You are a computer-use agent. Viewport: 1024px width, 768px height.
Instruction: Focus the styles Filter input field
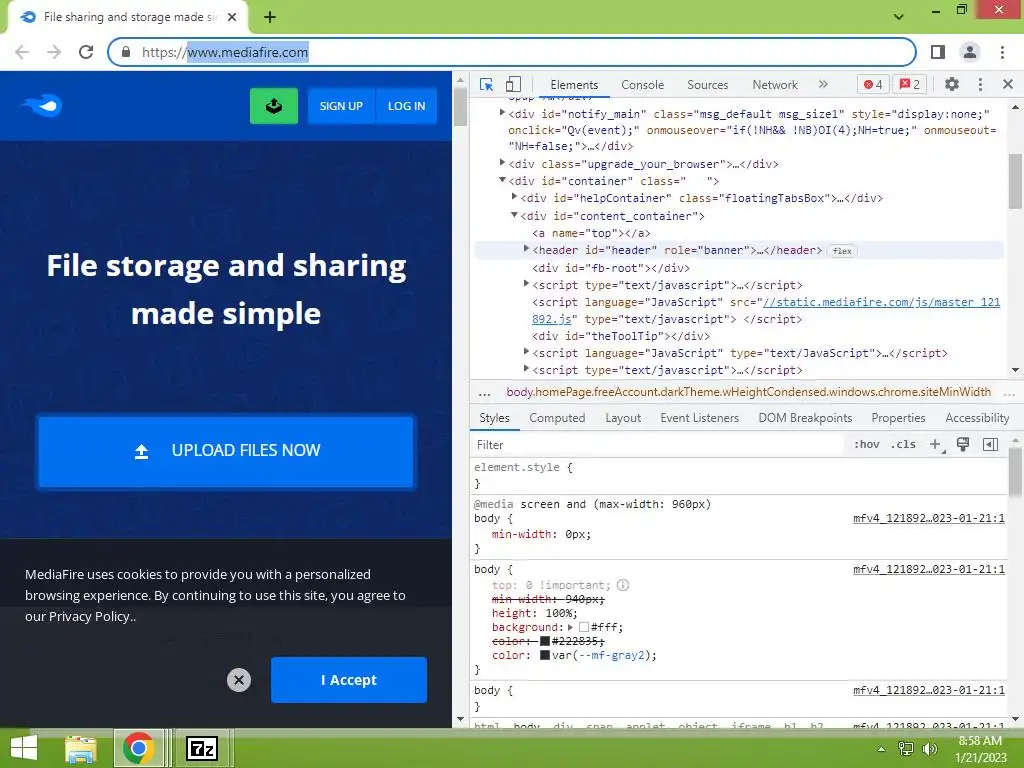point(658,445)
